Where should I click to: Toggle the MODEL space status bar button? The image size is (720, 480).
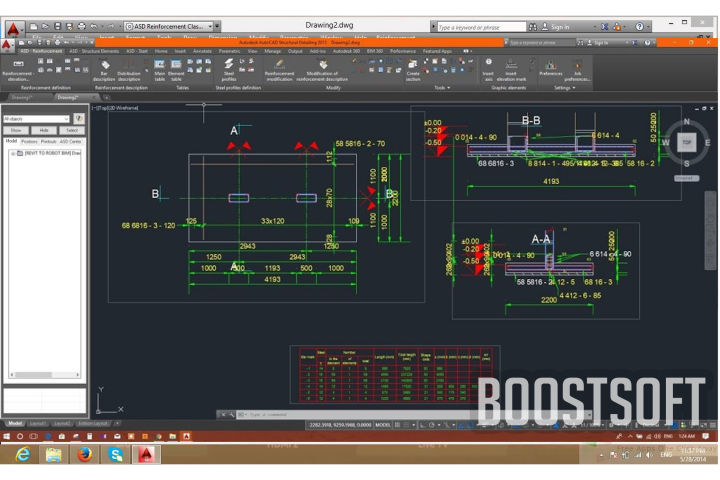(x=383, y=425)
